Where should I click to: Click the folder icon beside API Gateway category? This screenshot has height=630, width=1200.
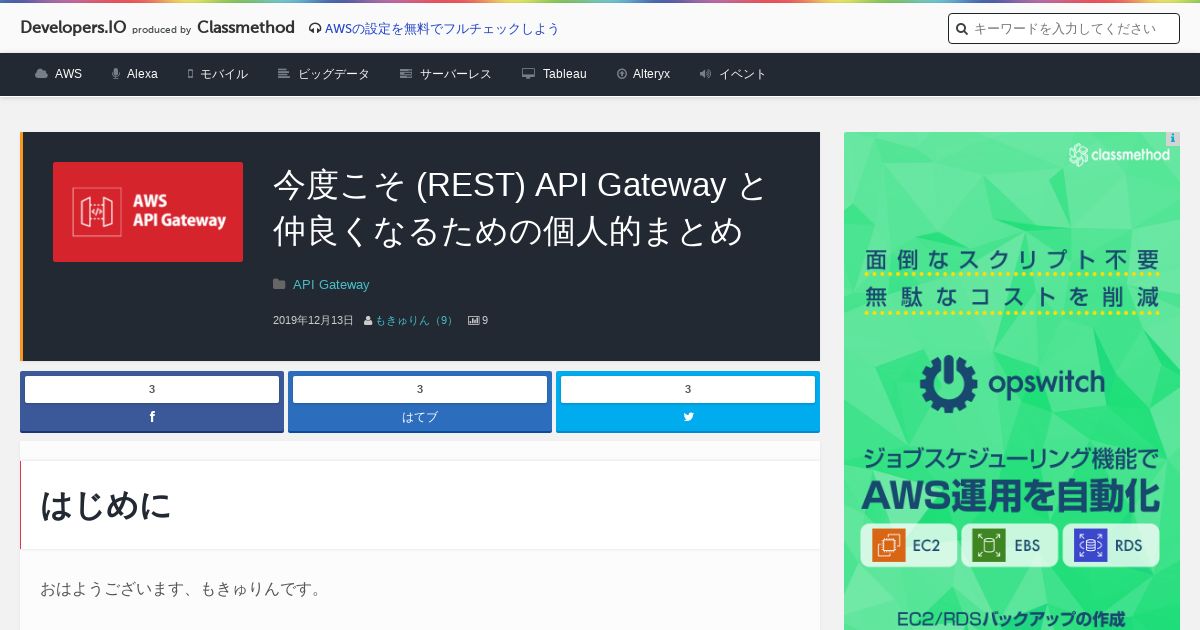[279, 284]
